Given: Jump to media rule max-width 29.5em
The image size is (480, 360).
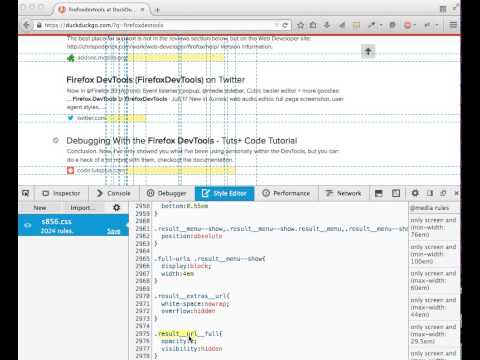Looking at the screenshot, I should click(433, 334).
